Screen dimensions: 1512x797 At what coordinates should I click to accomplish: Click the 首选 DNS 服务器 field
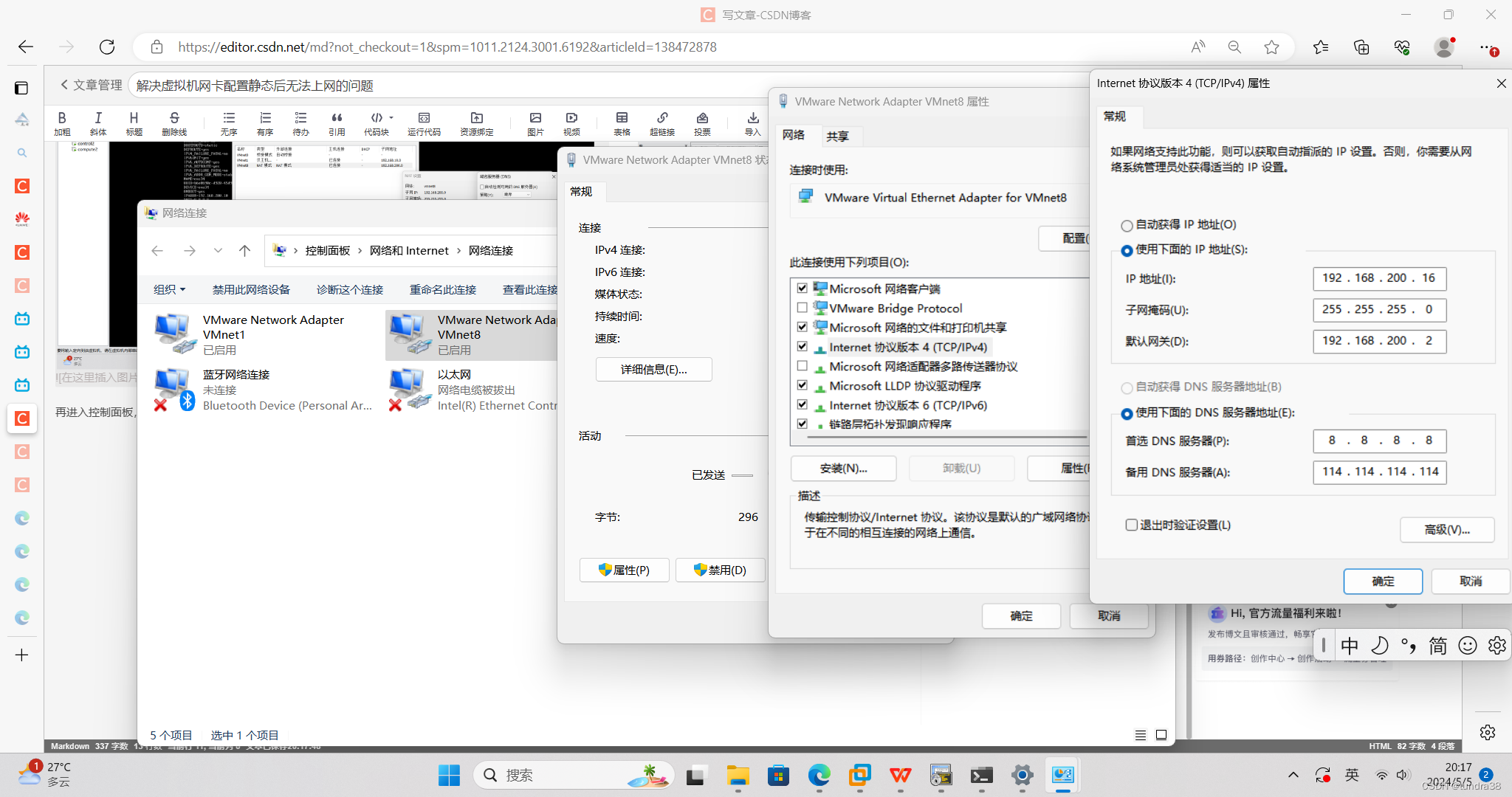[x=1379, y=441]
